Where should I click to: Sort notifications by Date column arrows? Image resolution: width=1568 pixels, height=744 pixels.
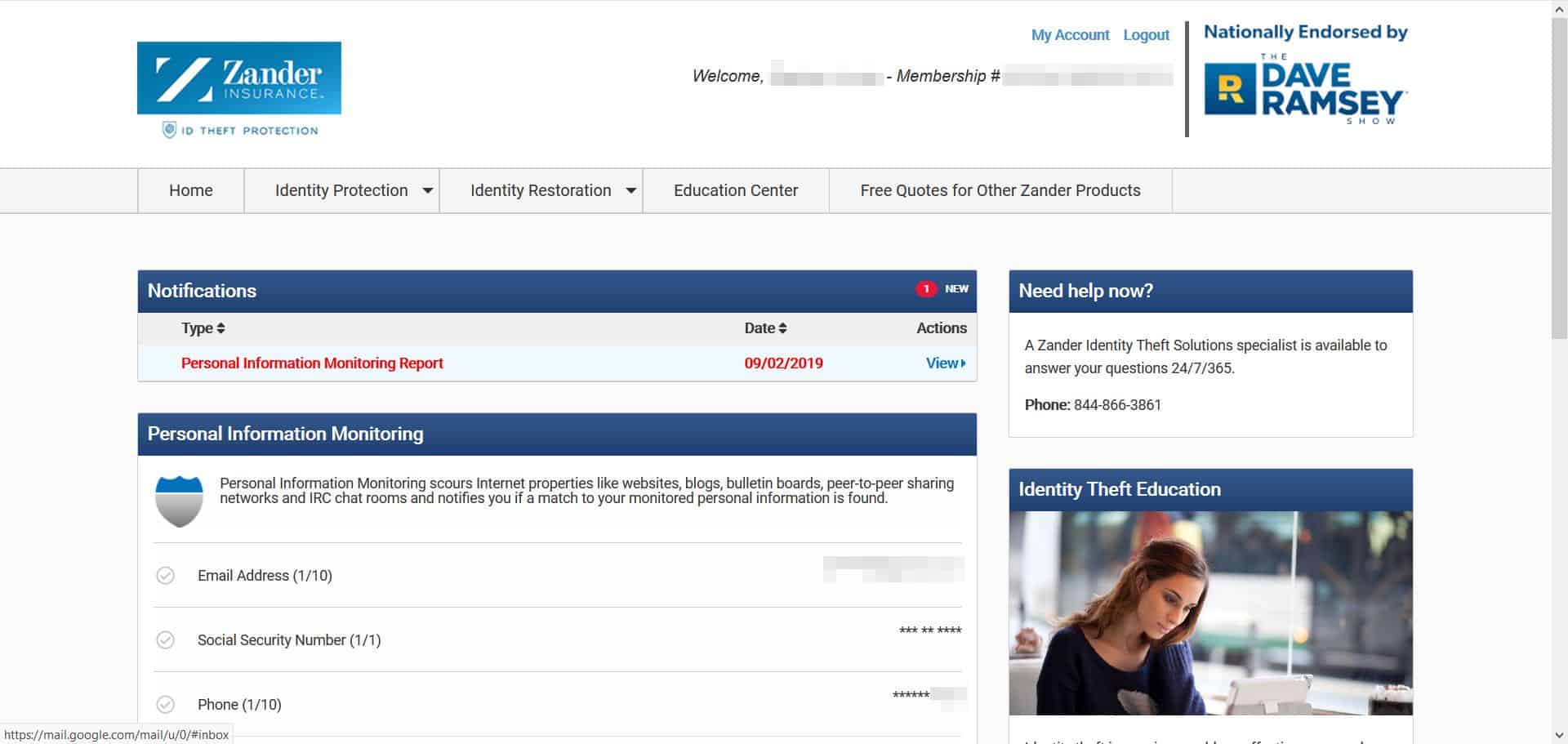782,328
